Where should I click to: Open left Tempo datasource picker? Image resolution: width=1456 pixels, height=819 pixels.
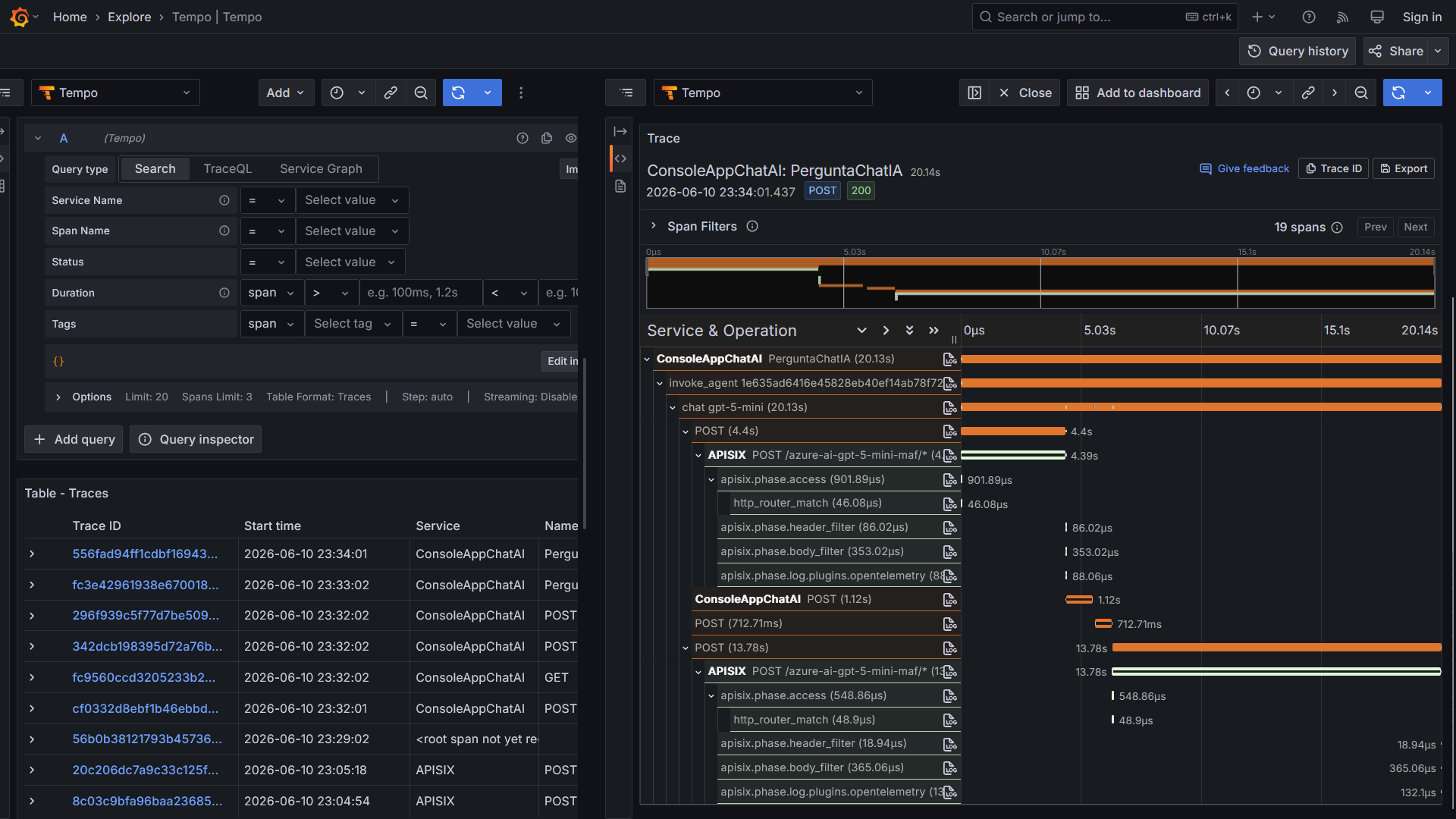pos(115,93)
